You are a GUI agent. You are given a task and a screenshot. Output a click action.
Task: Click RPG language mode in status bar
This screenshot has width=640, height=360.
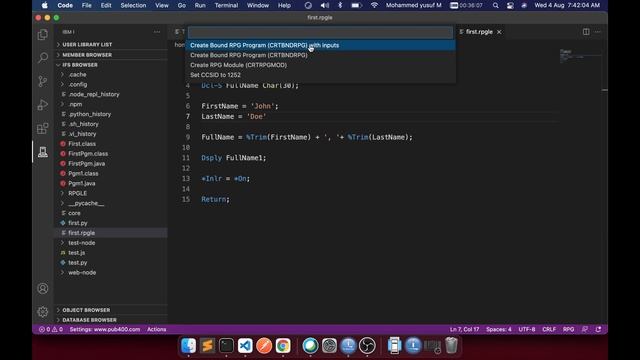(568, 329)
